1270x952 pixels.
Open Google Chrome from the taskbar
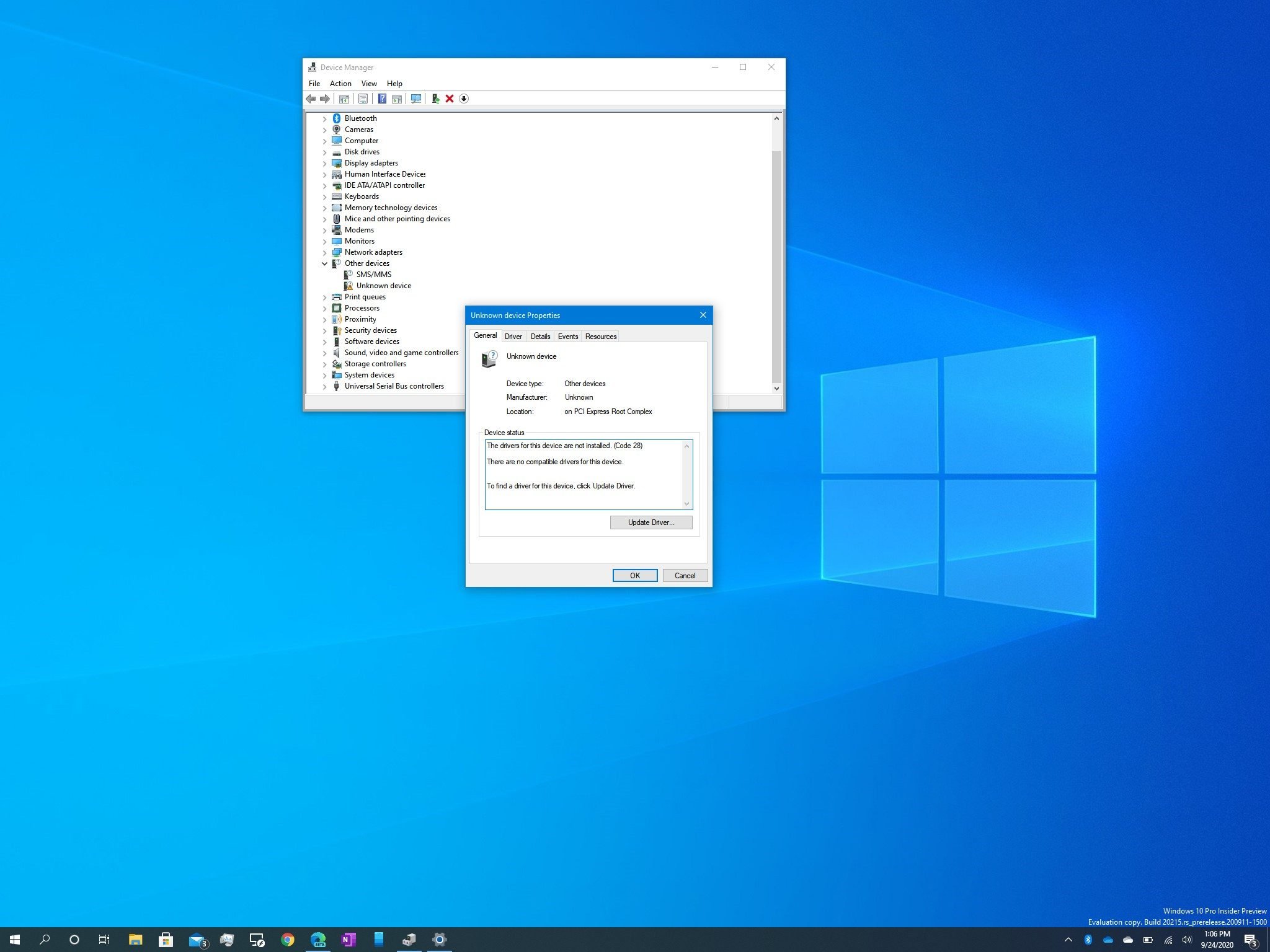(287, 940)
